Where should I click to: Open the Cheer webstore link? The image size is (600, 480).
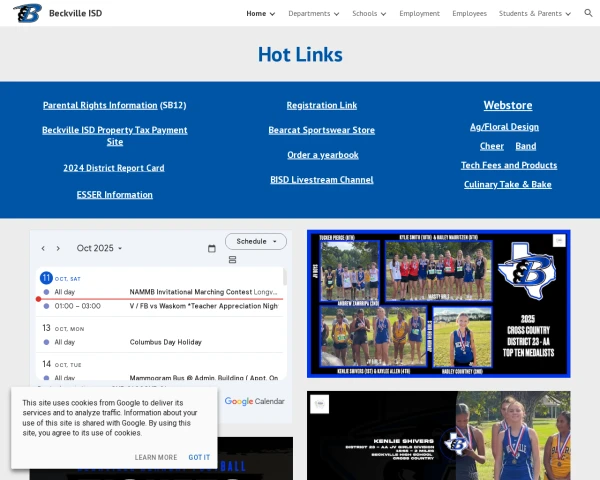492,146
